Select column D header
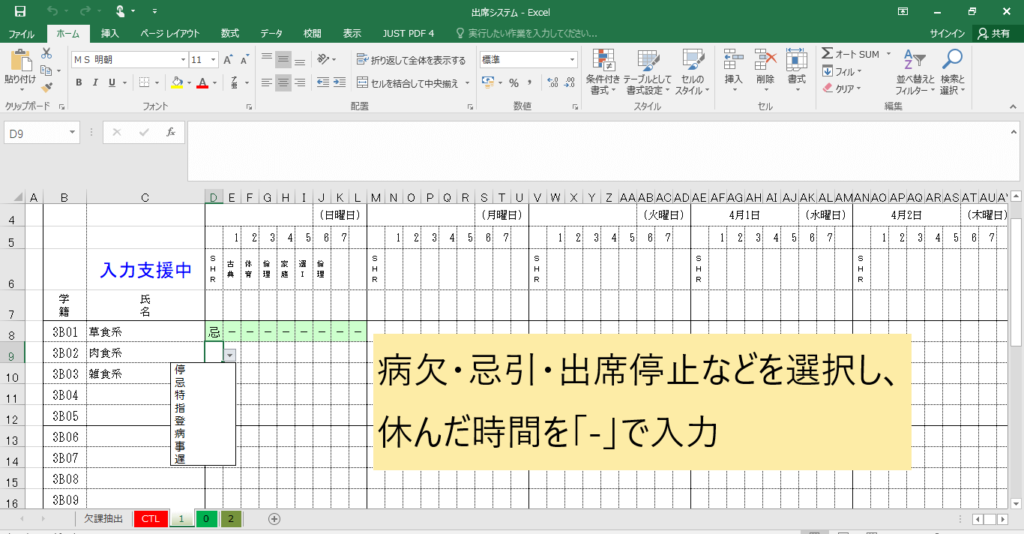Viewport: 1024px width, 534px height. (214, 197)
